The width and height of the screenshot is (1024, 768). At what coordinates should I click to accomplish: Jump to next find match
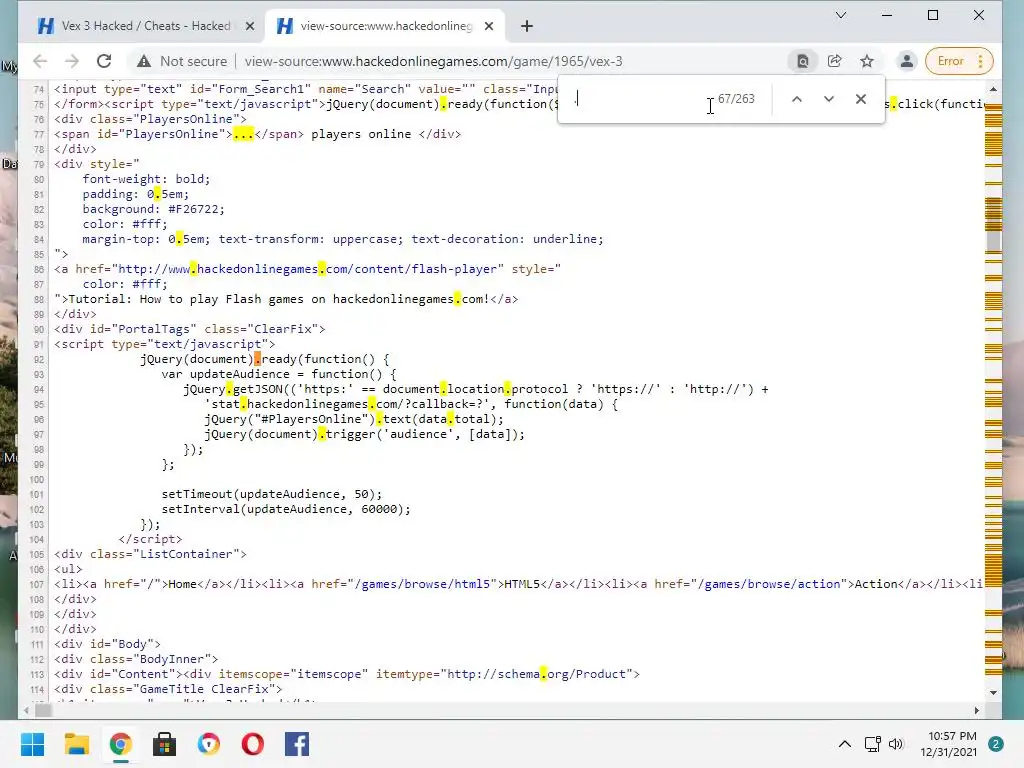[x=829, y=99]
